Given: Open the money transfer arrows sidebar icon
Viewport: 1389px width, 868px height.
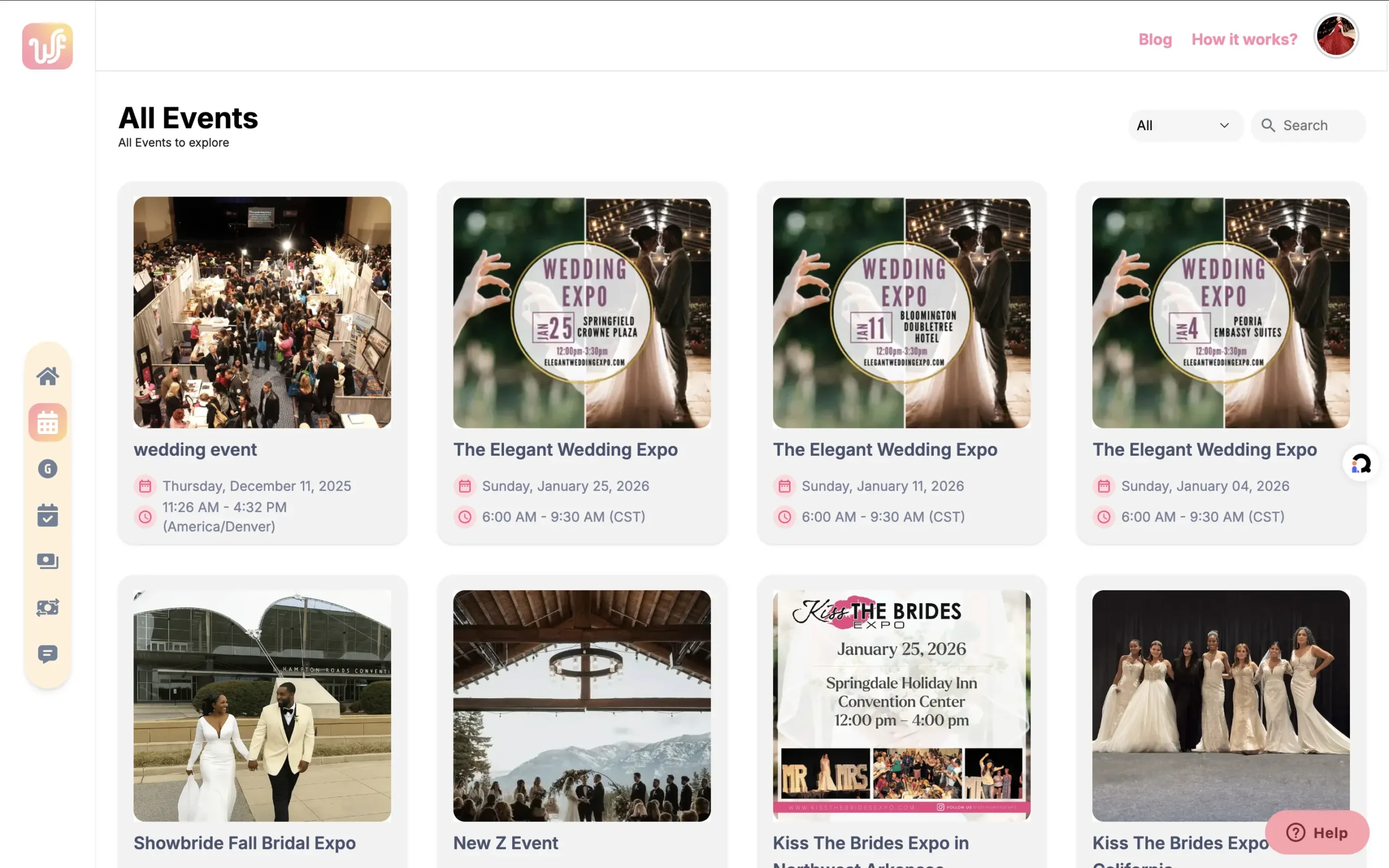Looking at the screenshot, I should pos(48,608).
